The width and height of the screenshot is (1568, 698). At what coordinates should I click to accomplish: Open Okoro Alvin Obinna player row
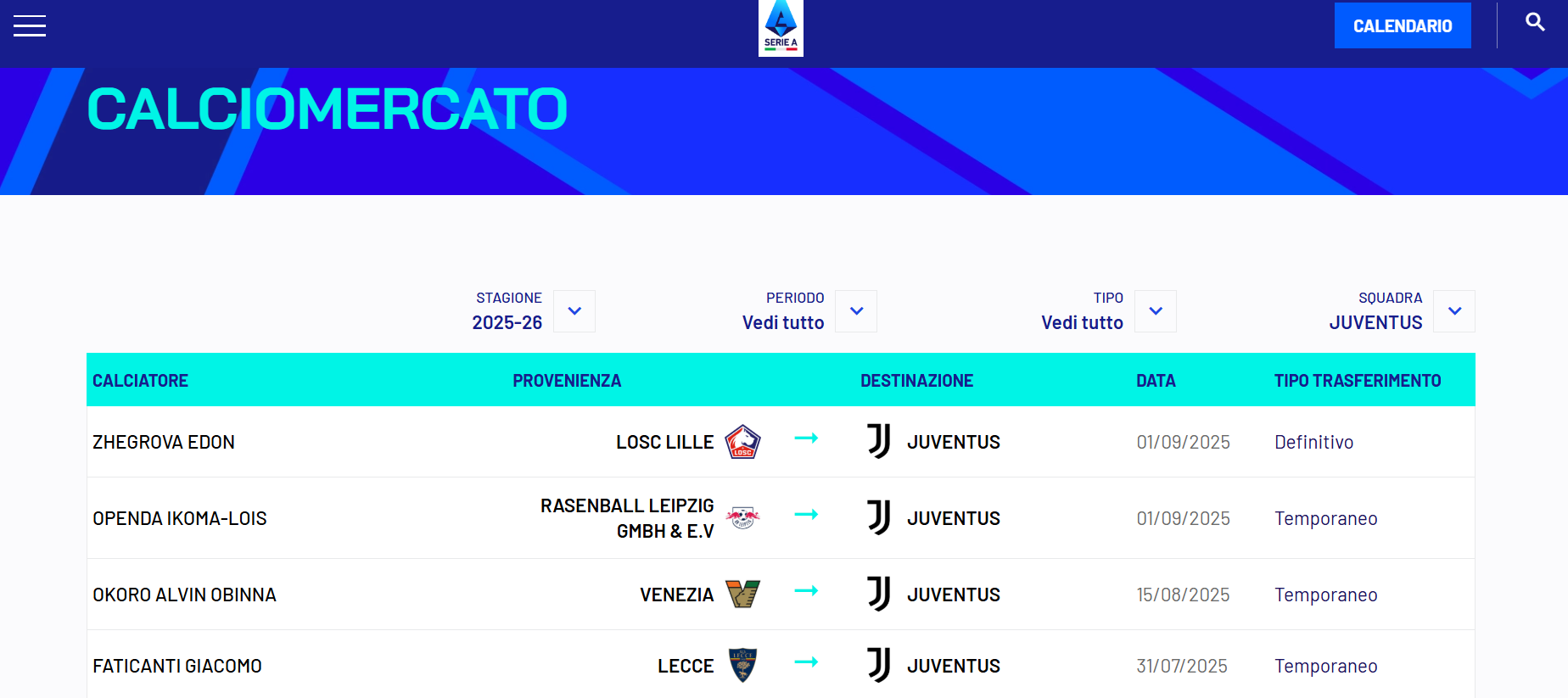coord(781,595)
